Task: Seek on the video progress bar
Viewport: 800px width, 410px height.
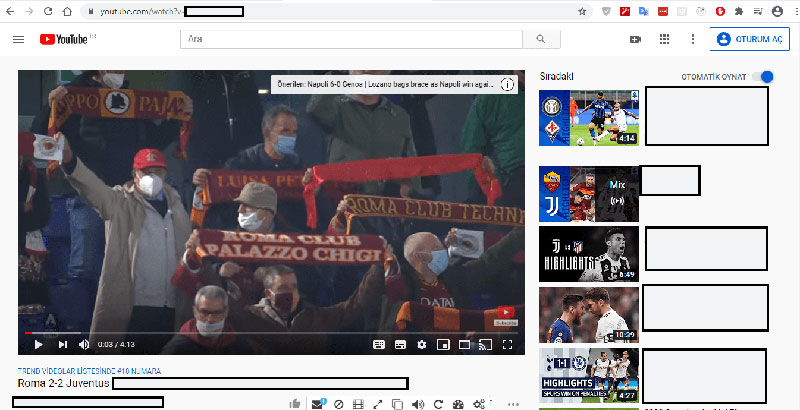Action: pos(271,333)
